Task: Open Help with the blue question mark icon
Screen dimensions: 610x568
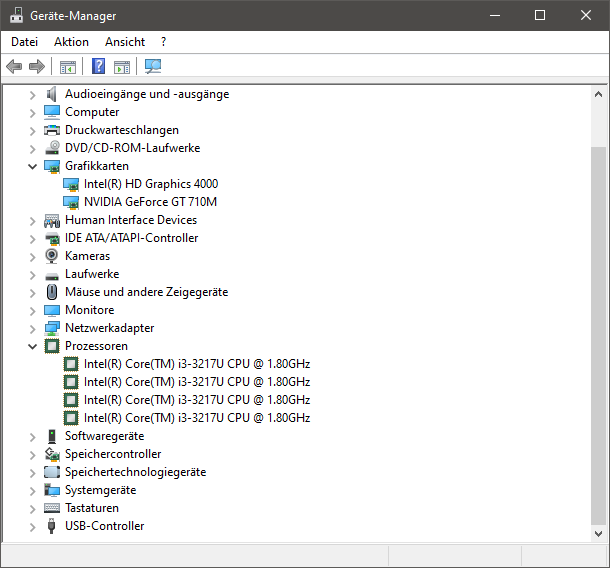Action: [x=98, y=66]
